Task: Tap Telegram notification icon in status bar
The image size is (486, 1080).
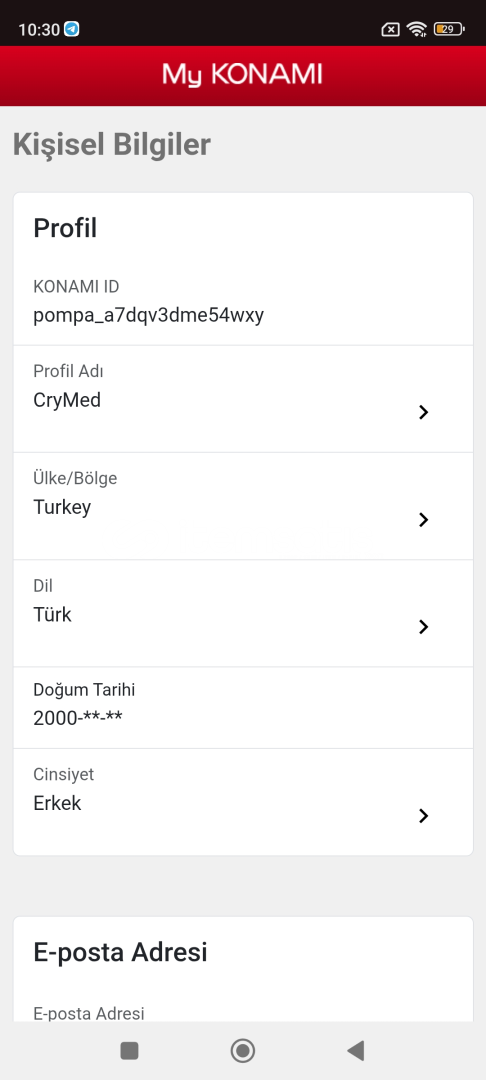Action: 72,29
